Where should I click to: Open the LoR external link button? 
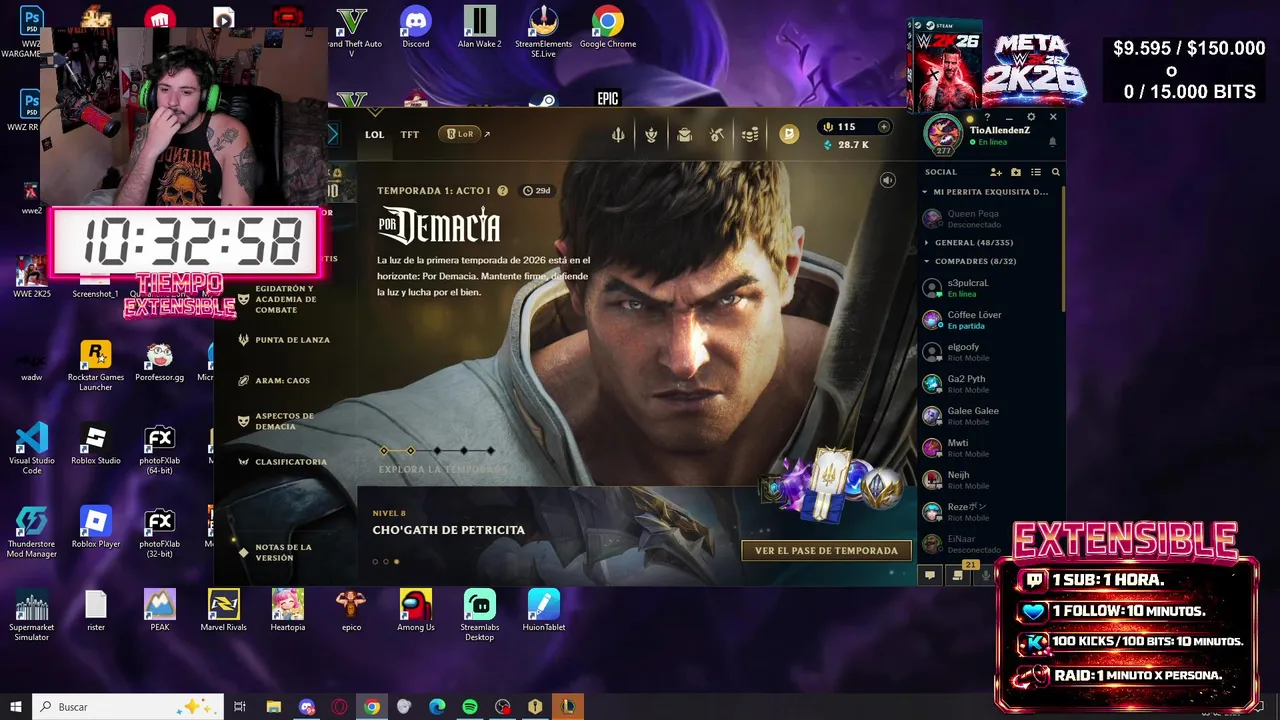click(x=464, y=134)
